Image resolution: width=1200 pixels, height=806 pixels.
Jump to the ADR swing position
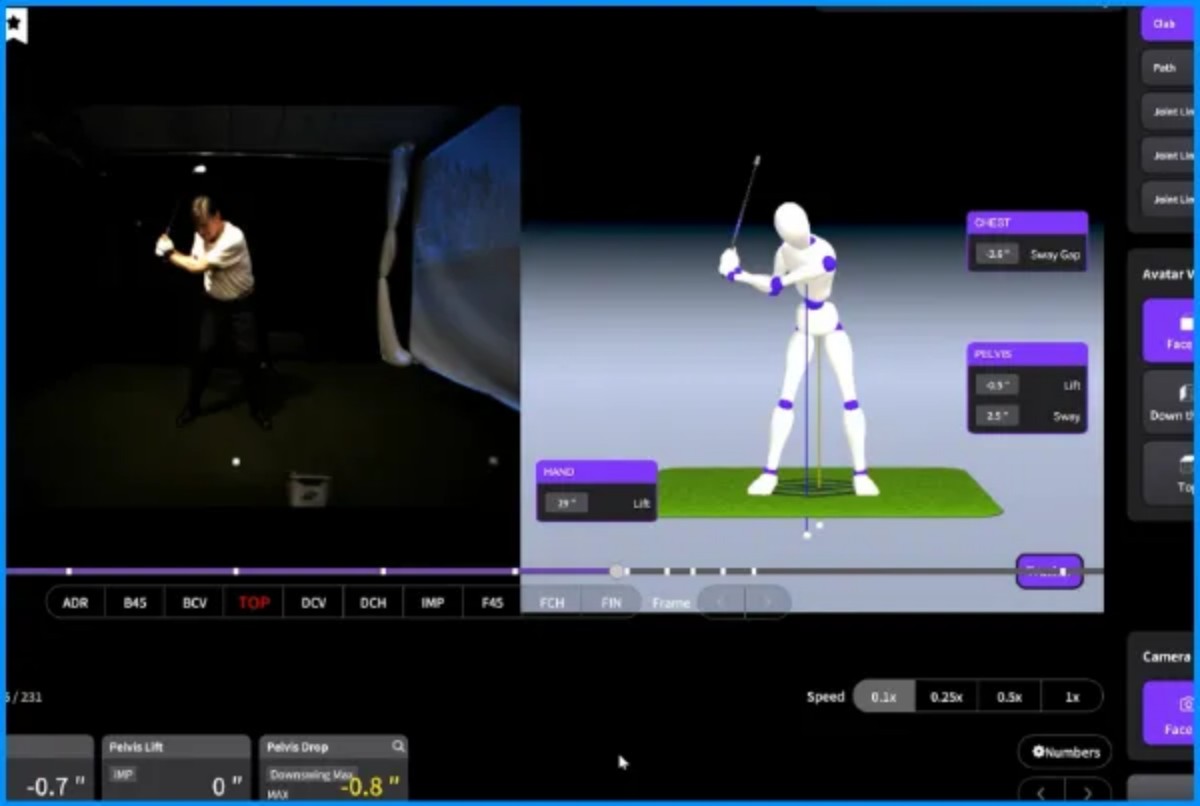(x=76, y=603)
